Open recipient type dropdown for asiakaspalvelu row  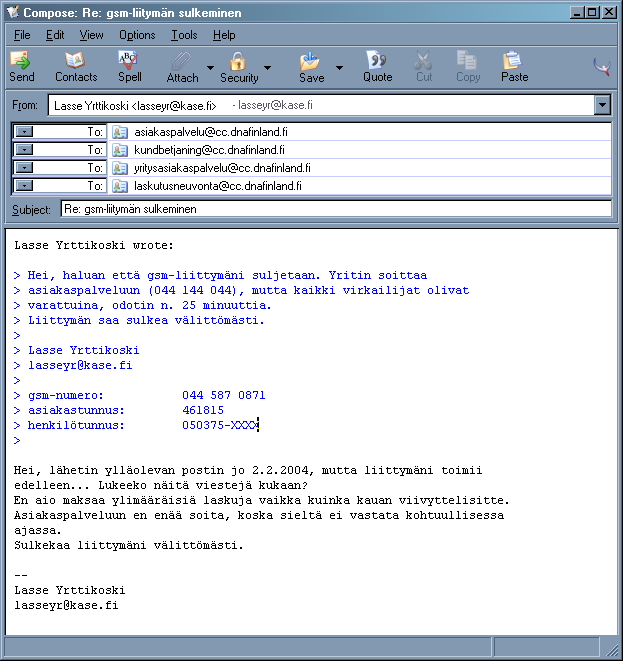(x=24, y=132)
